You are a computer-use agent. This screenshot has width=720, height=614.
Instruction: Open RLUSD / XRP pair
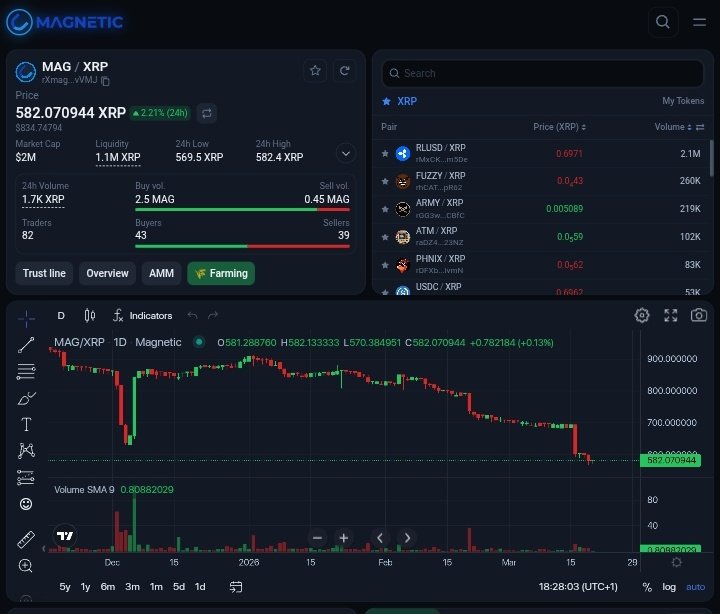point(542,153)
